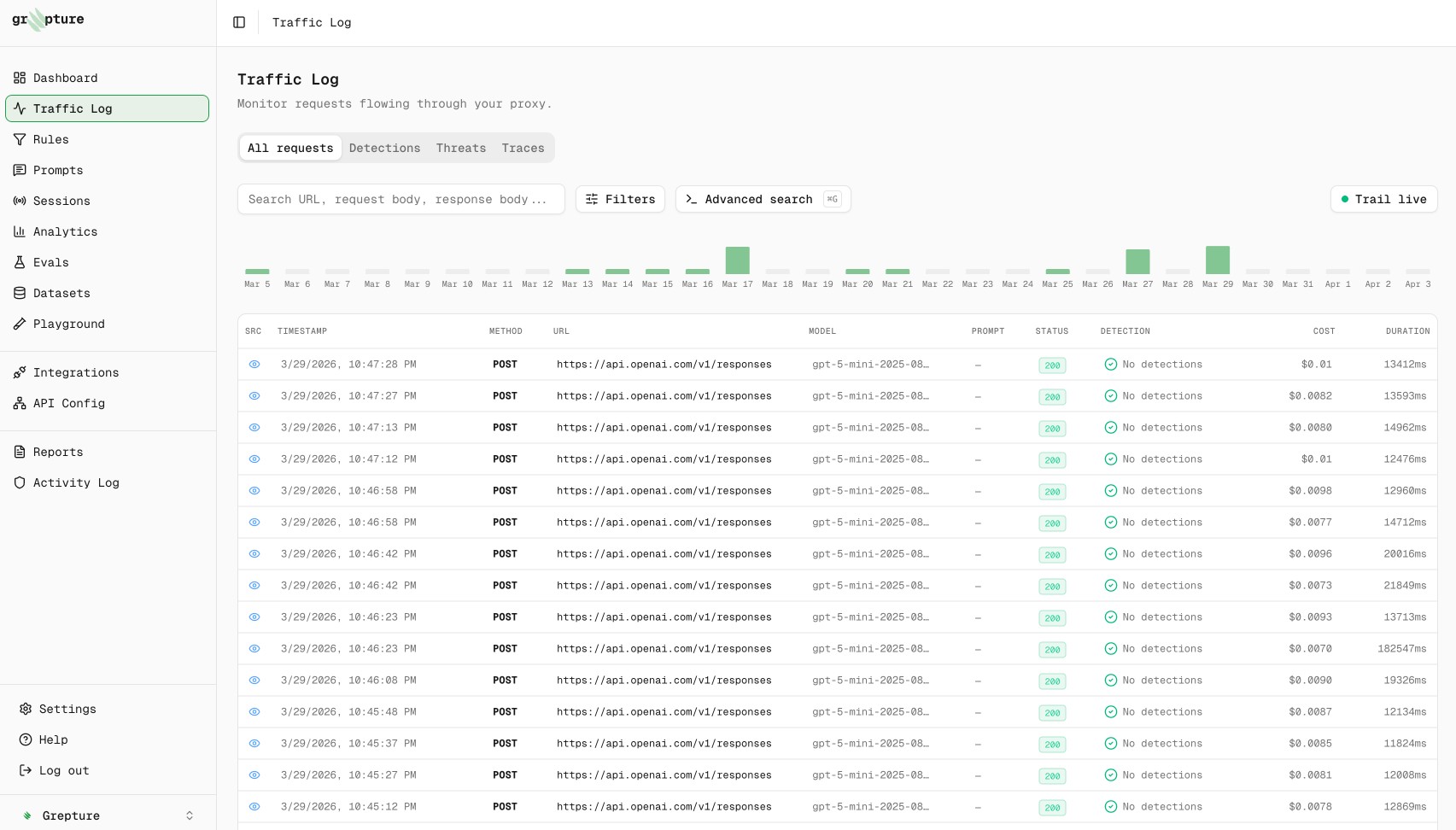The image size is (1456, 830).
Task: Click the Activity Log shield icon
Action: point(20,482)
